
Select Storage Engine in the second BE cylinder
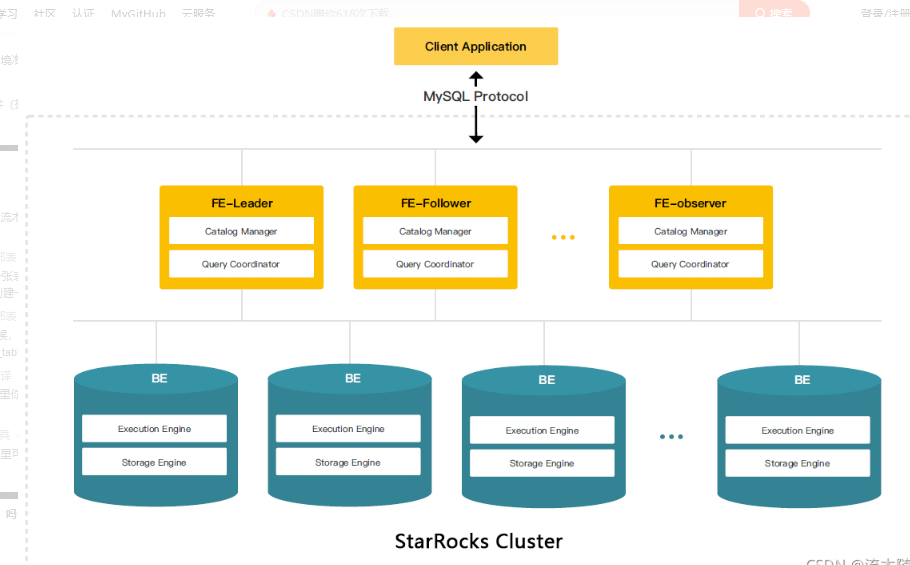coord(348,462)
